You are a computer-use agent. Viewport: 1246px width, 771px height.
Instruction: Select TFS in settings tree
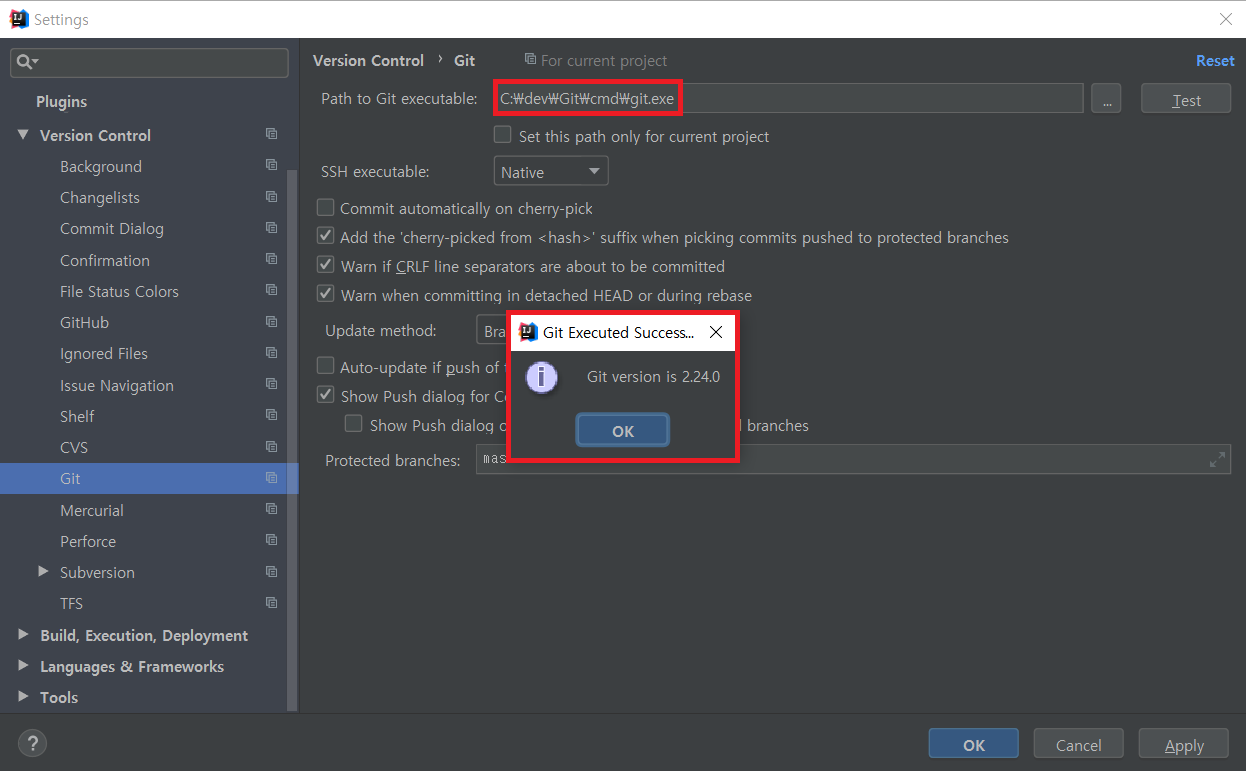click(x=71, y=604)
